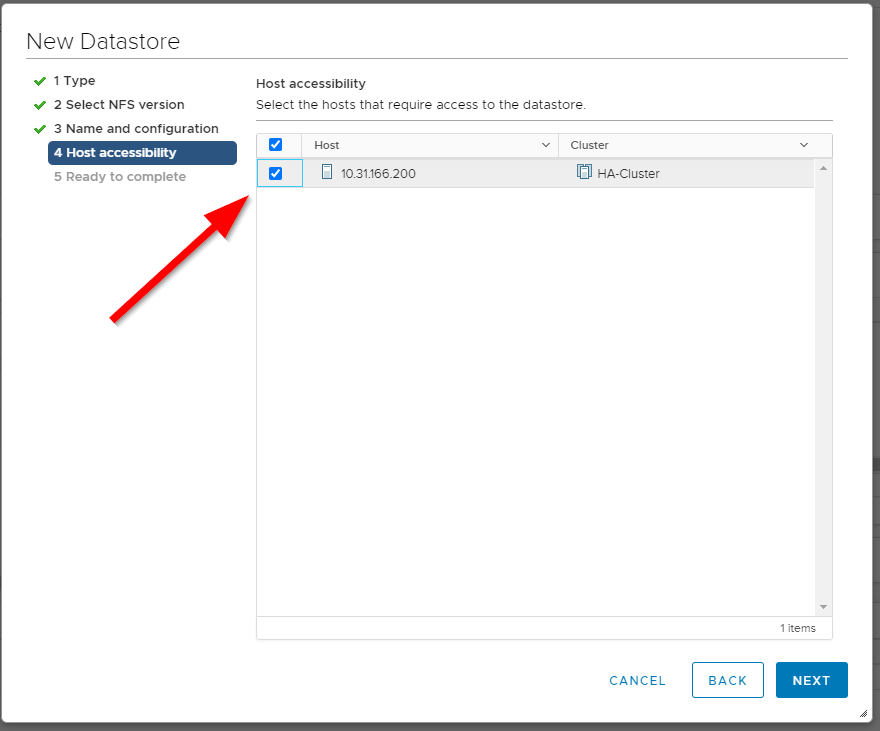Uncheck the checkbox for host 10.31.166.200
880x731 pixels.
pyautogui.click(x=276, y=173)
